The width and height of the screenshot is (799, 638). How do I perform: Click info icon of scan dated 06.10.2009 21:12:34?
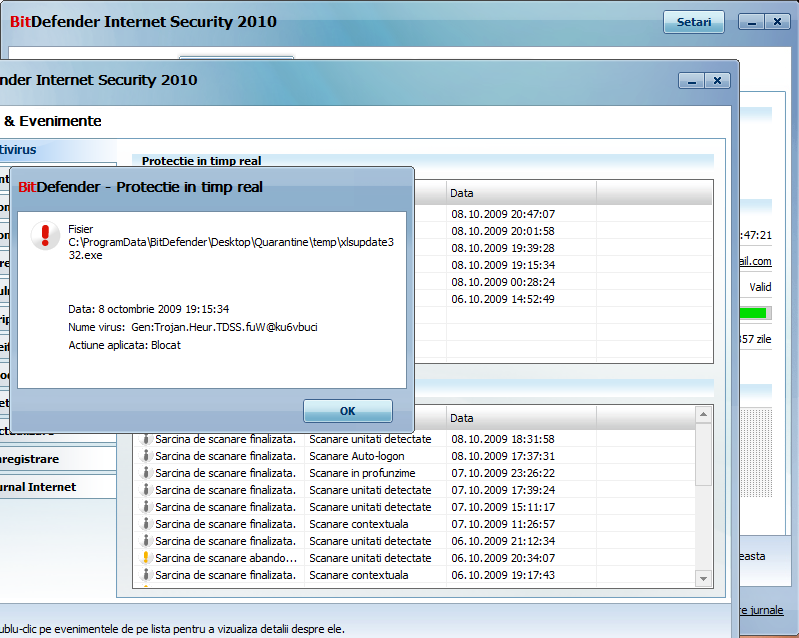click(146, 541)
